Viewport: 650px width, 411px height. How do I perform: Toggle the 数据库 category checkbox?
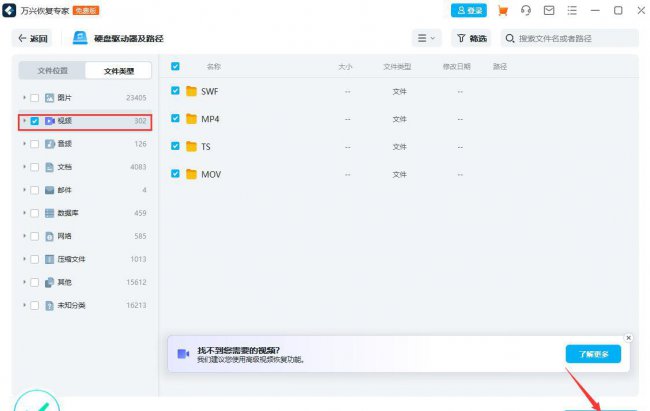tap(35, 213)
